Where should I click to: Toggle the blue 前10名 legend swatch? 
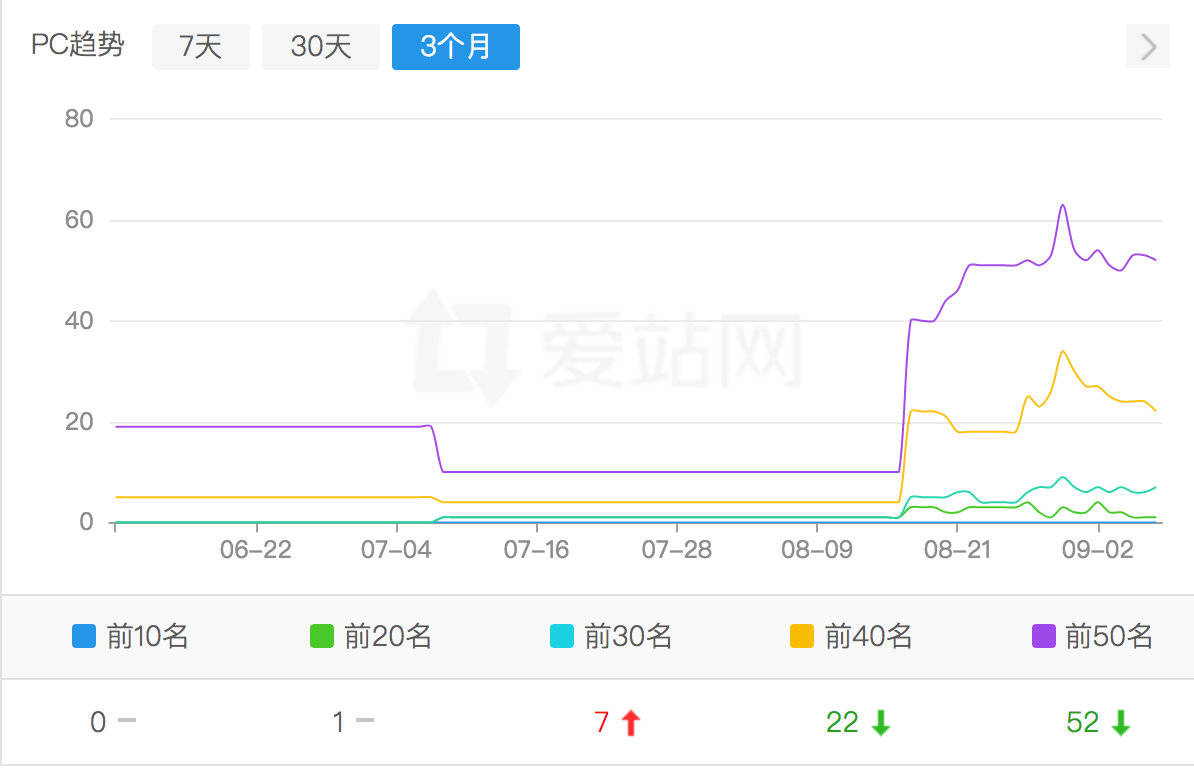[x=84, y=636]
